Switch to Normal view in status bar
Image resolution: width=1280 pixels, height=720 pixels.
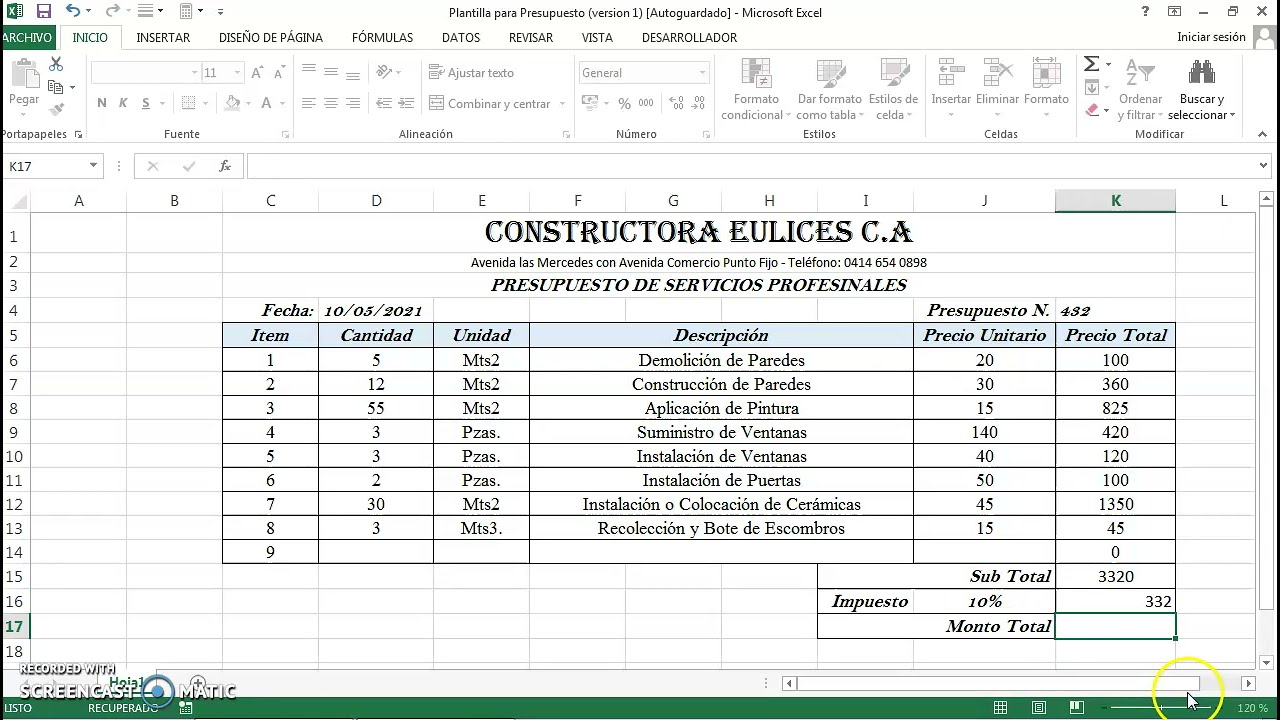pos(1000,708)
